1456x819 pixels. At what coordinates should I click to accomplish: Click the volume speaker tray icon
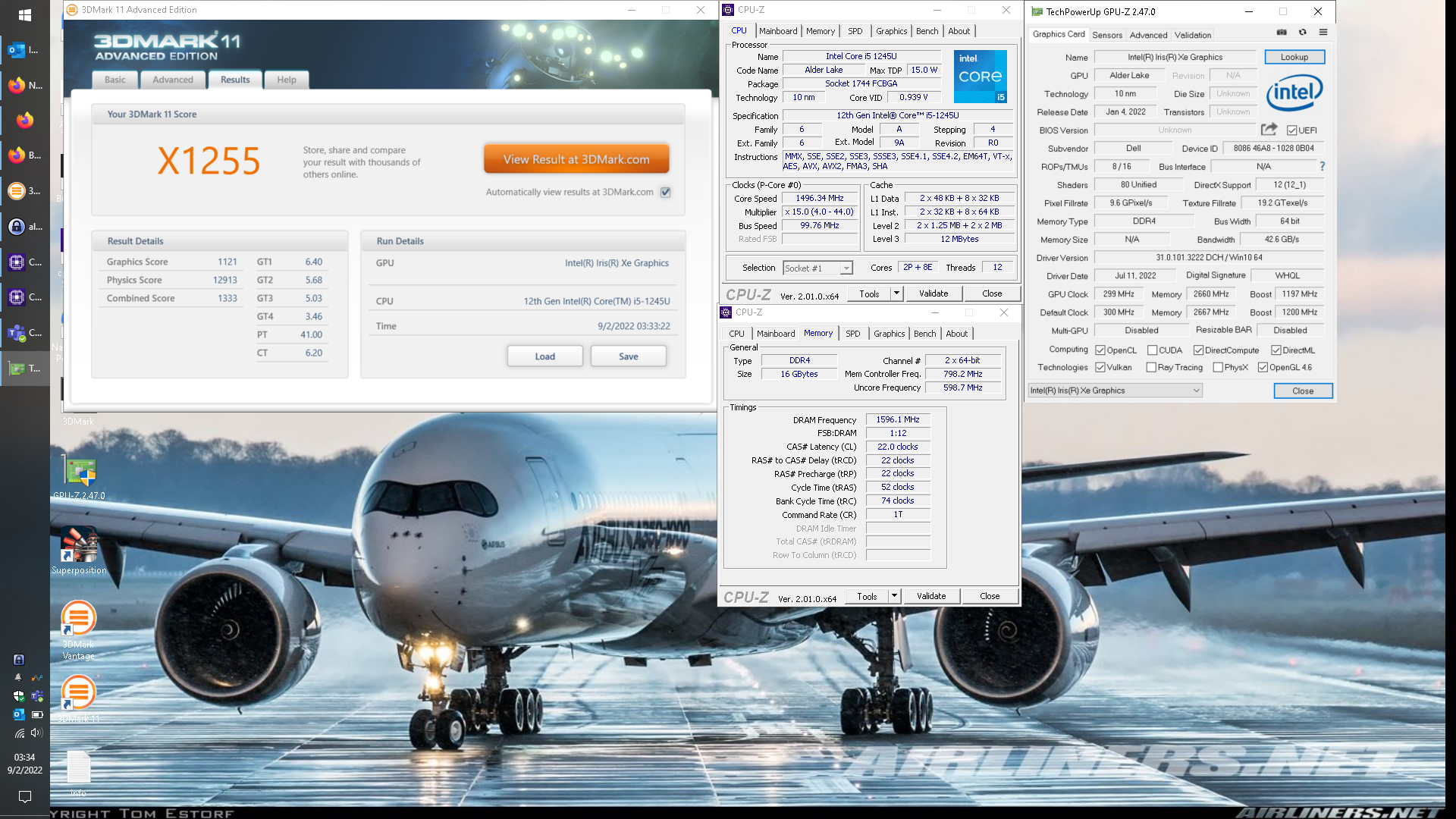click(36, 733)
